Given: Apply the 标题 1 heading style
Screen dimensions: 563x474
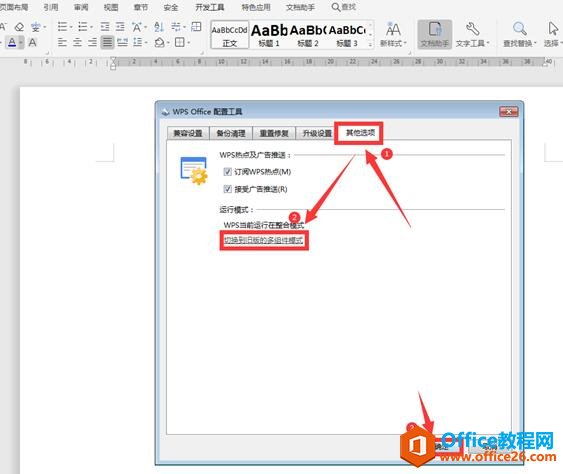Looking at the screenshot, I should click(269, 35).
